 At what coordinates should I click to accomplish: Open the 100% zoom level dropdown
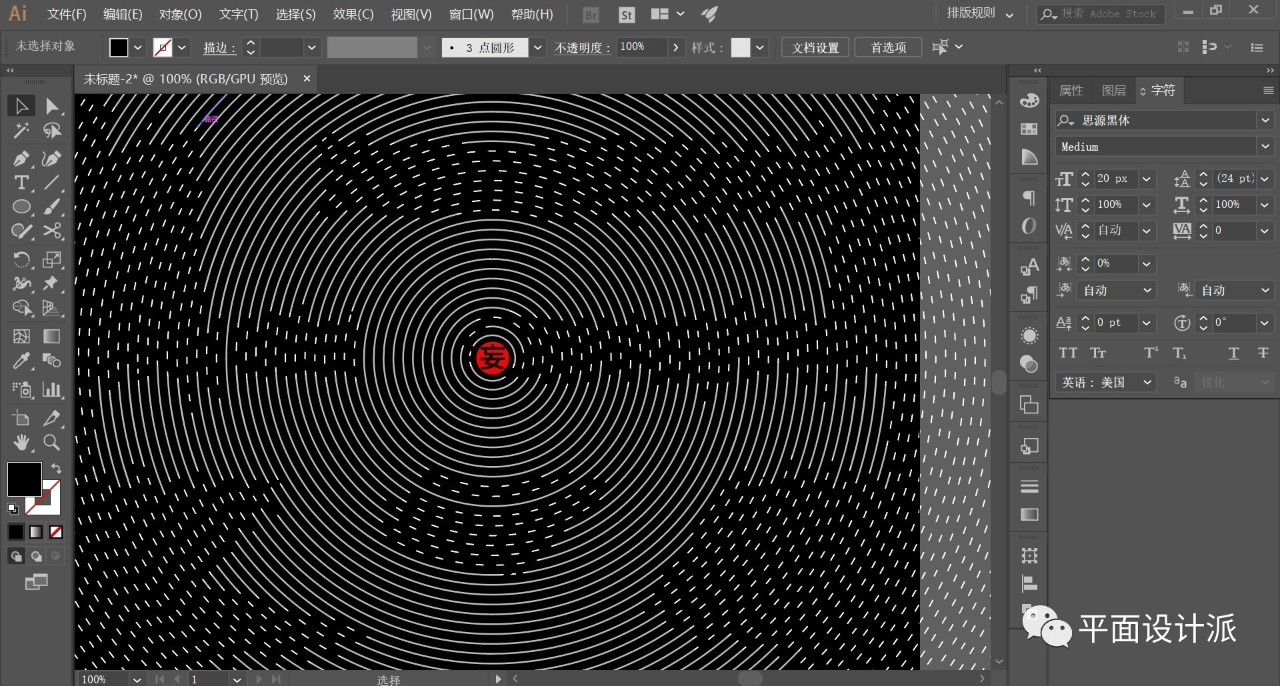137,679
